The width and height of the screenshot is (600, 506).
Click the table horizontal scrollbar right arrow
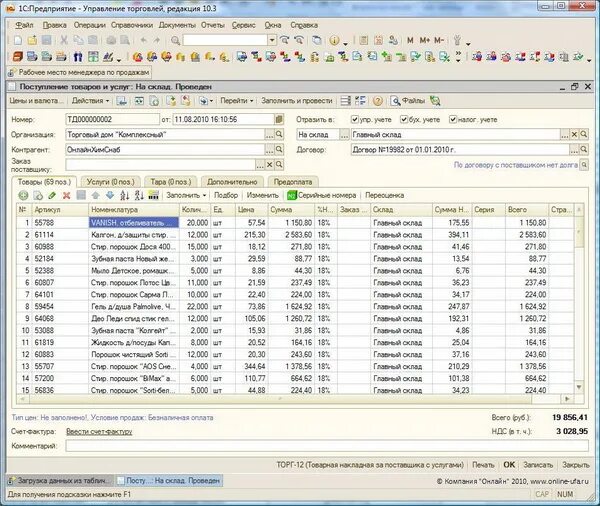click(x=567, y=399)
